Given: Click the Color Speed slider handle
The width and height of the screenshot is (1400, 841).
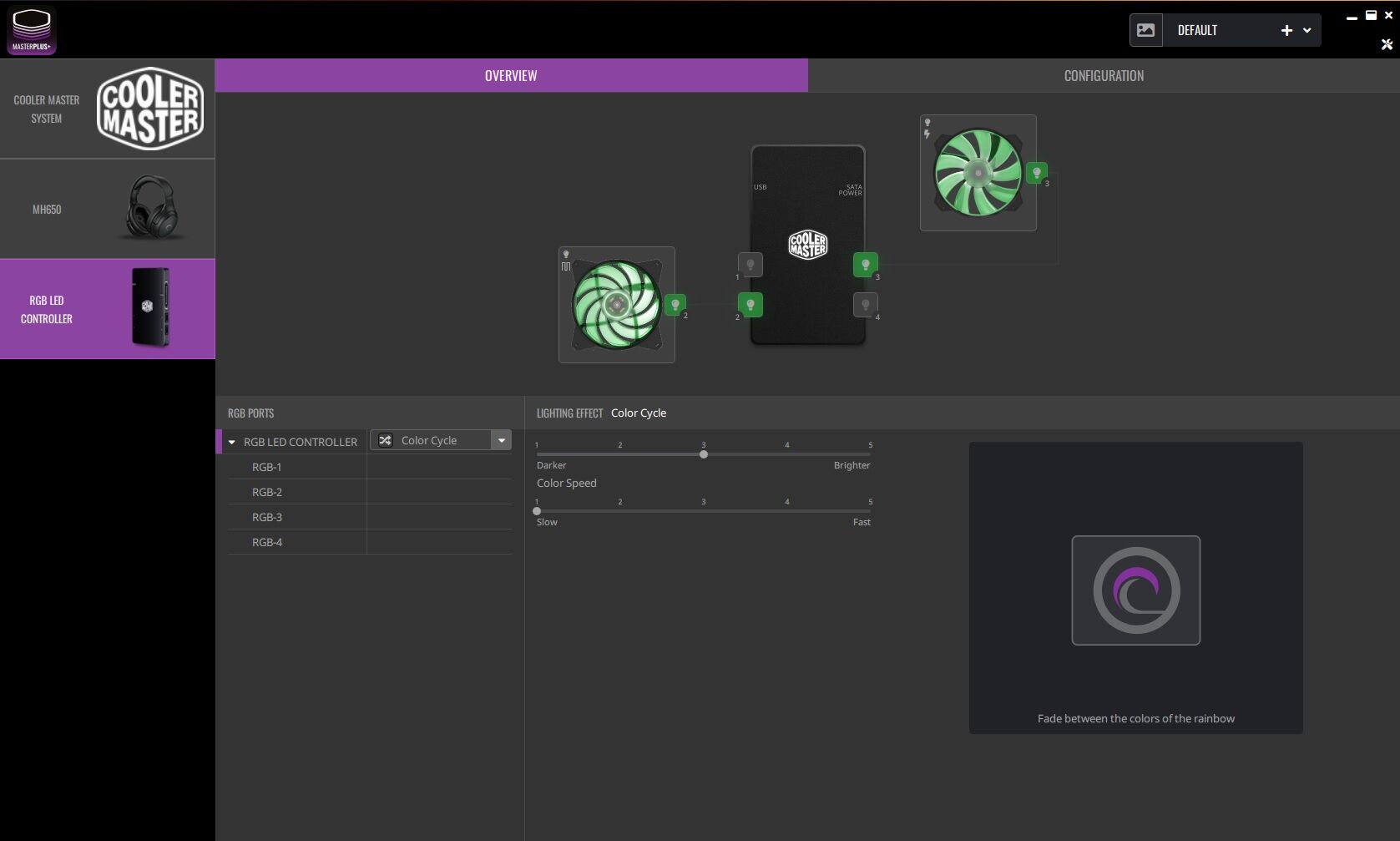Looking at the screenshot, I should coord(537,511).
